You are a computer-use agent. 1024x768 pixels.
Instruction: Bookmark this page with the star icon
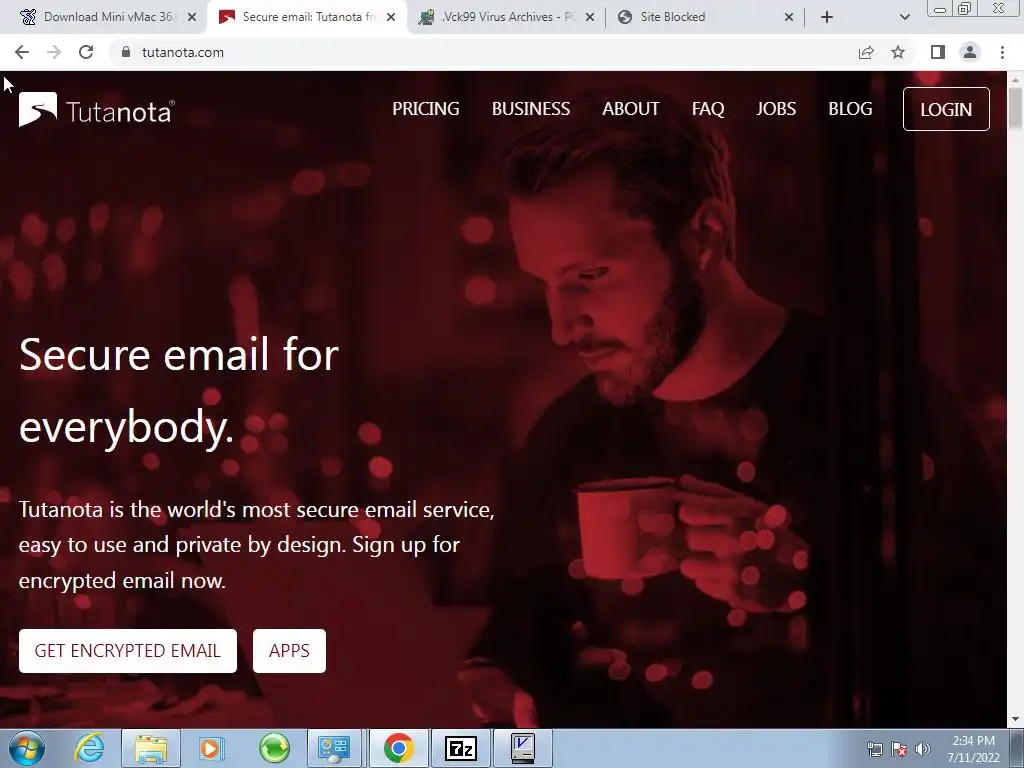point(898,52)
